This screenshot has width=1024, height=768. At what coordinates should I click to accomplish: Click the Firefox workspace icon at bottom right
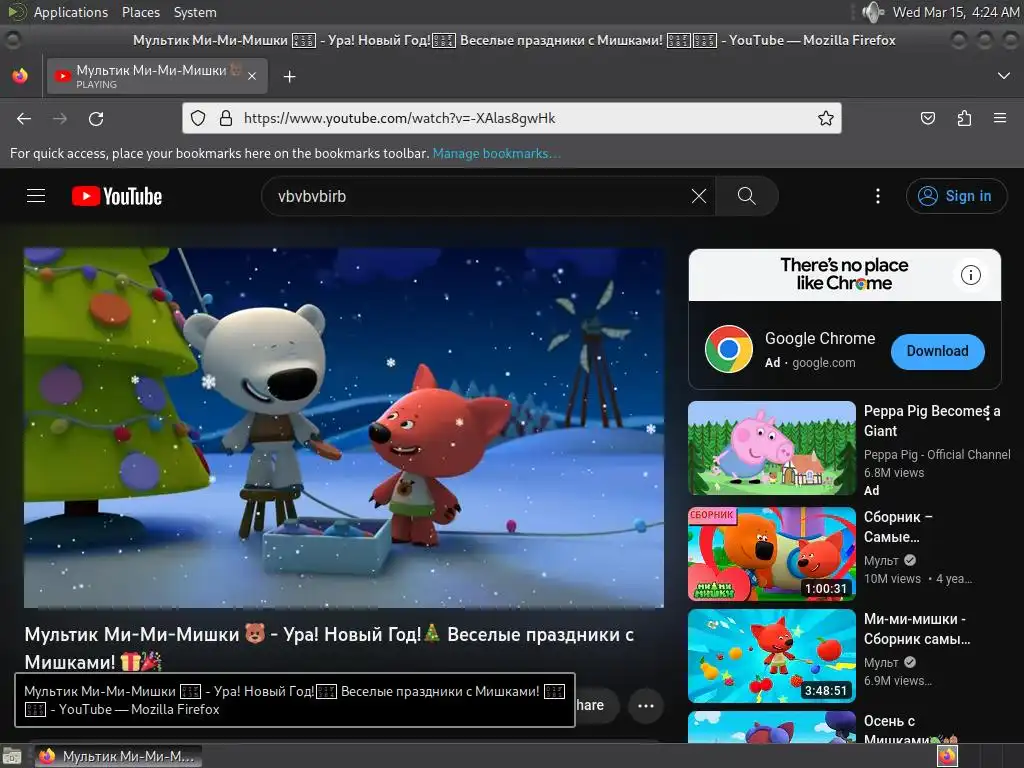point(947,756)
